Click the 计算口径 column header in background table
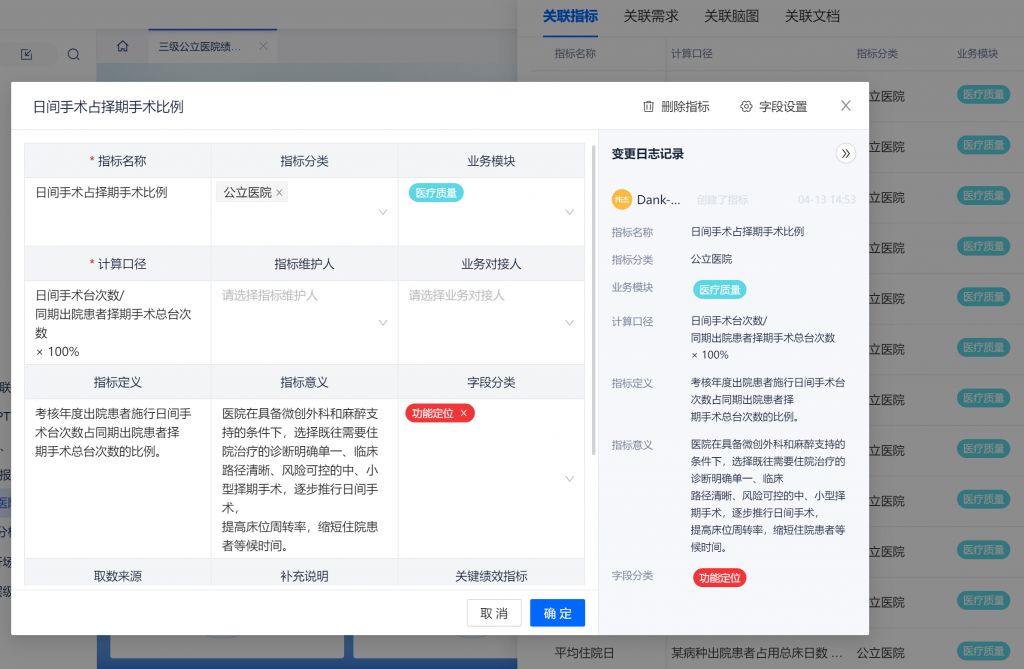The width and height of the screenshot is (1024, 669). 692,54
